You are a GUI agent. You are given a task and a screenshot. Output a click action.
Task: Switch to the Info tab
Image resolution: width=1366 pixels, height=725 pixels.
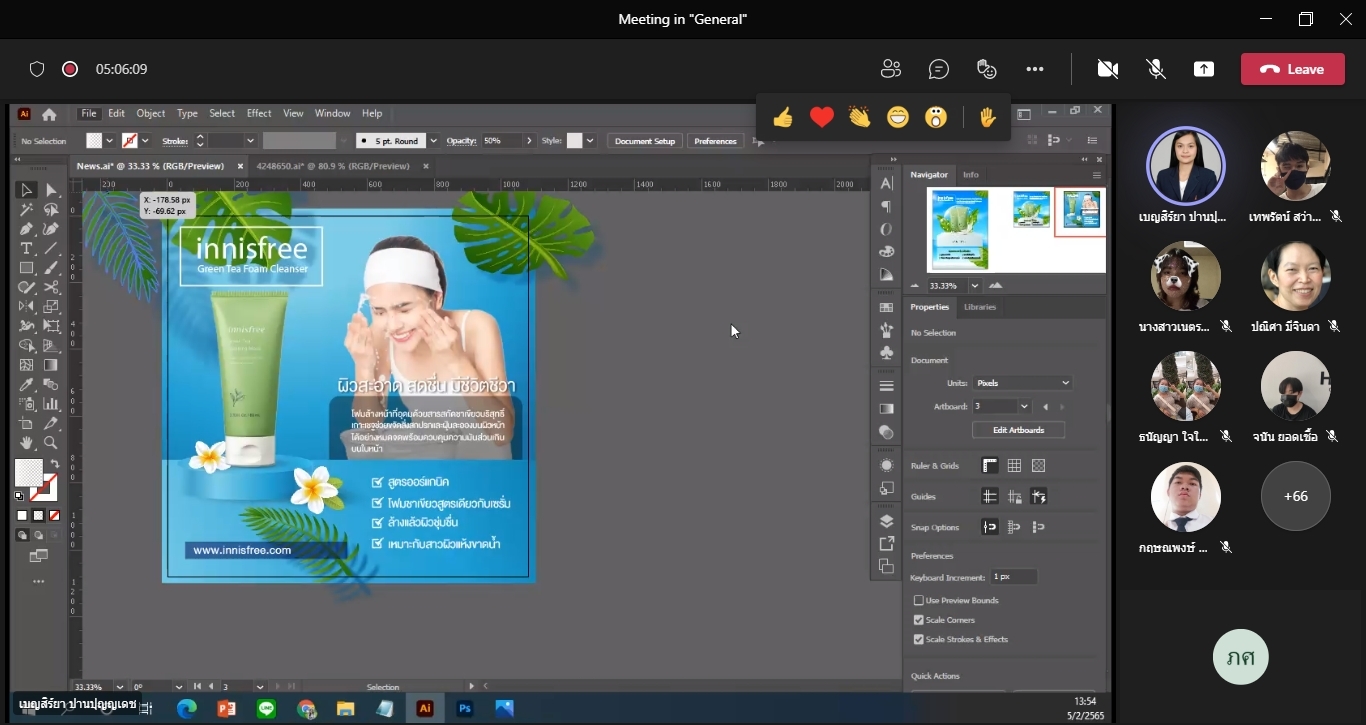coord(971,175)
